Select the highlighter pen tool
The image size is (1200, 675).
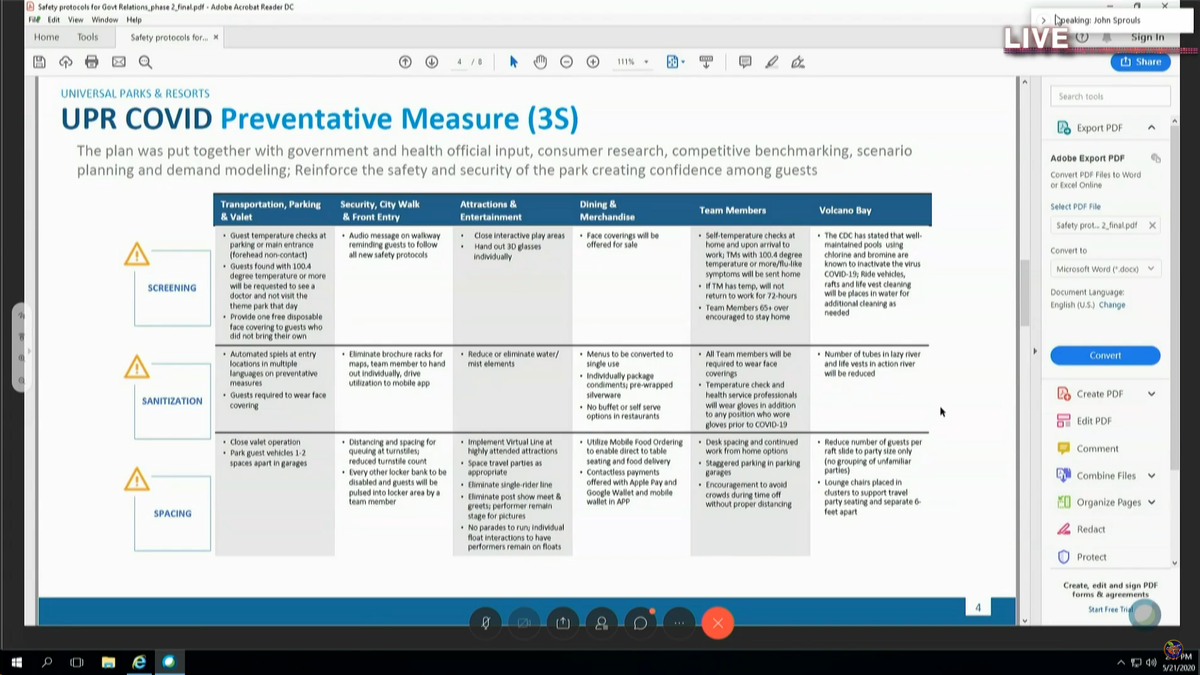pos(771,62)
